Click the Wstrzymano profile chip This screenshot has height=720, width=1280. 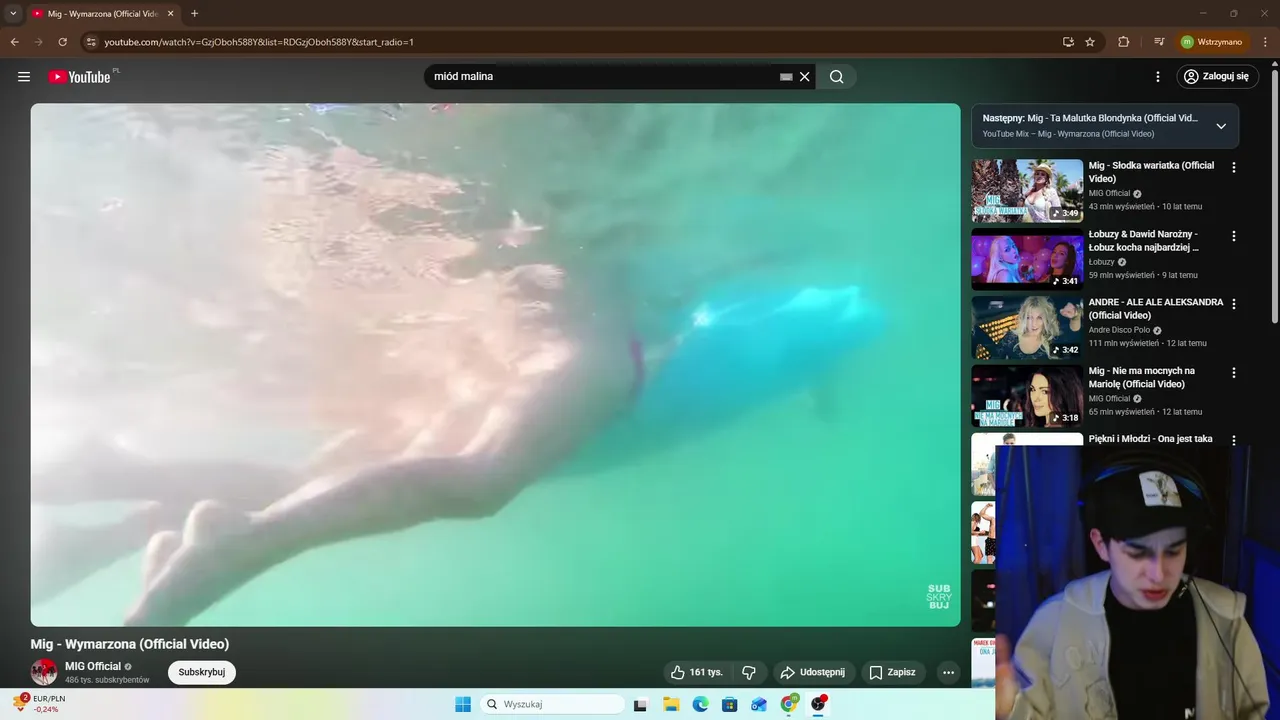pyautogui.click(x=1212, y=42)
